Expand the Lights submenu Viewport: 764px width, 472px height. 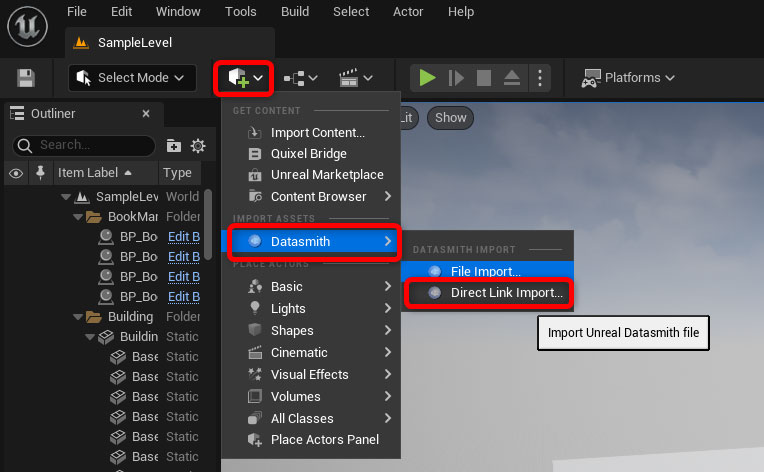311,309
